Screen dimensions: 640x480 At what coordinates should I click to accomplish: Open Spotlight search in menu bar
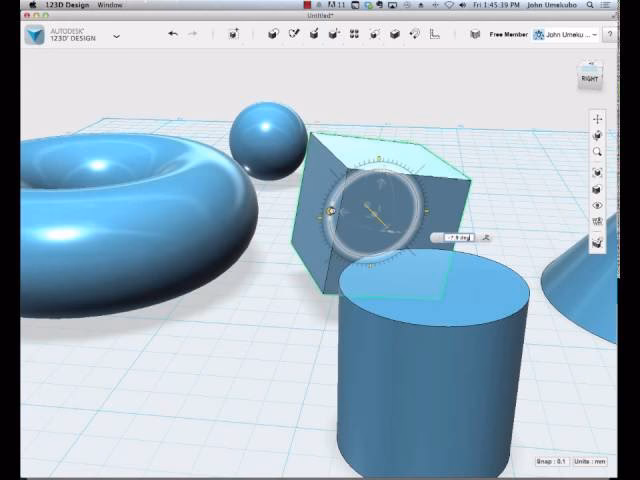[590, 5]
